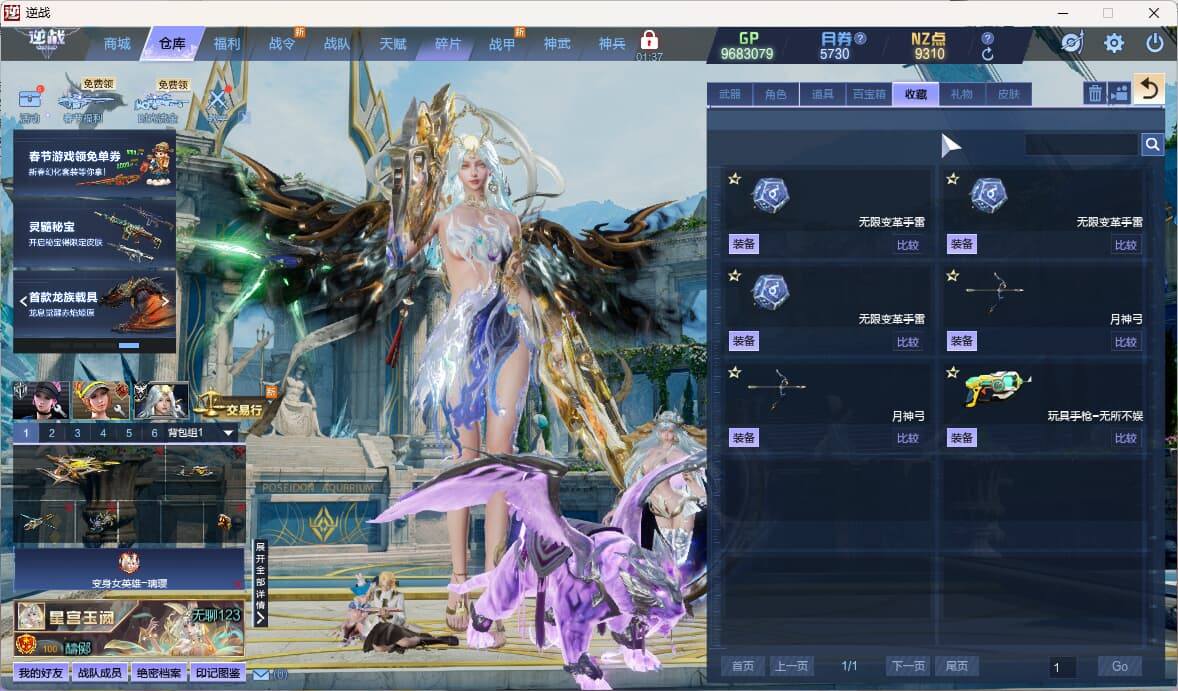Expand the 展开全部详情 side panel
The height and width of the screenshot is (691, 1178).
point(261,583)
